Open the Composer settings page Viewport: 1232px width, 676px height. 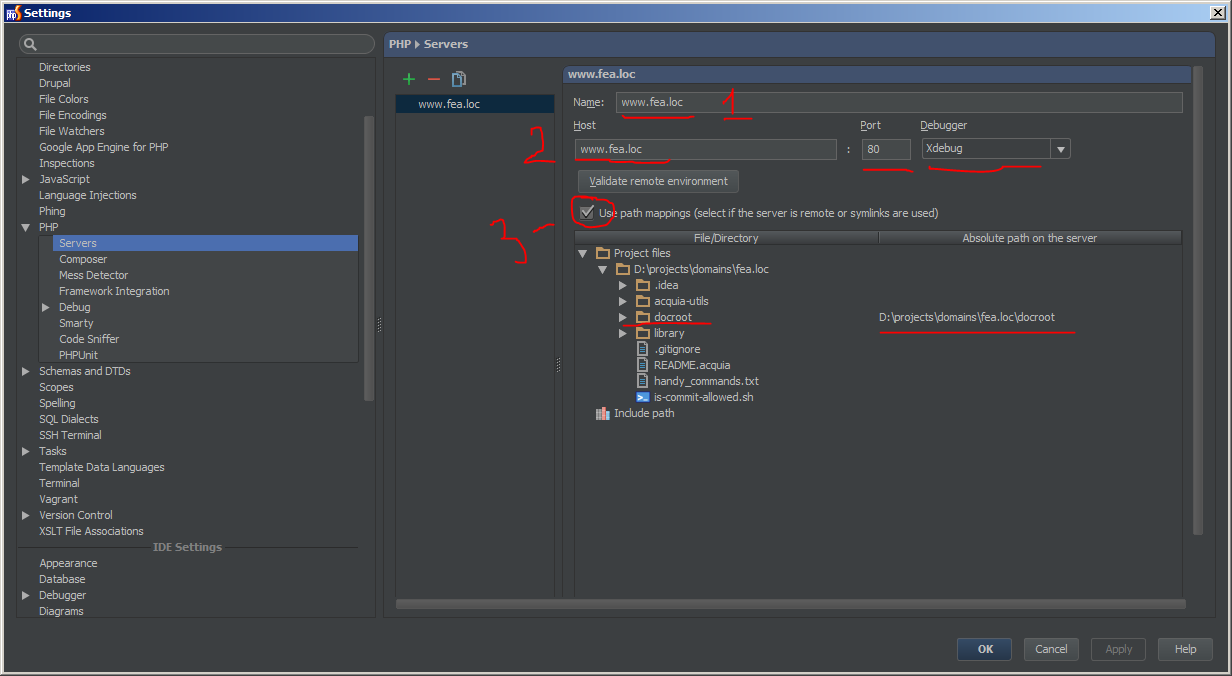coord(83,259)
